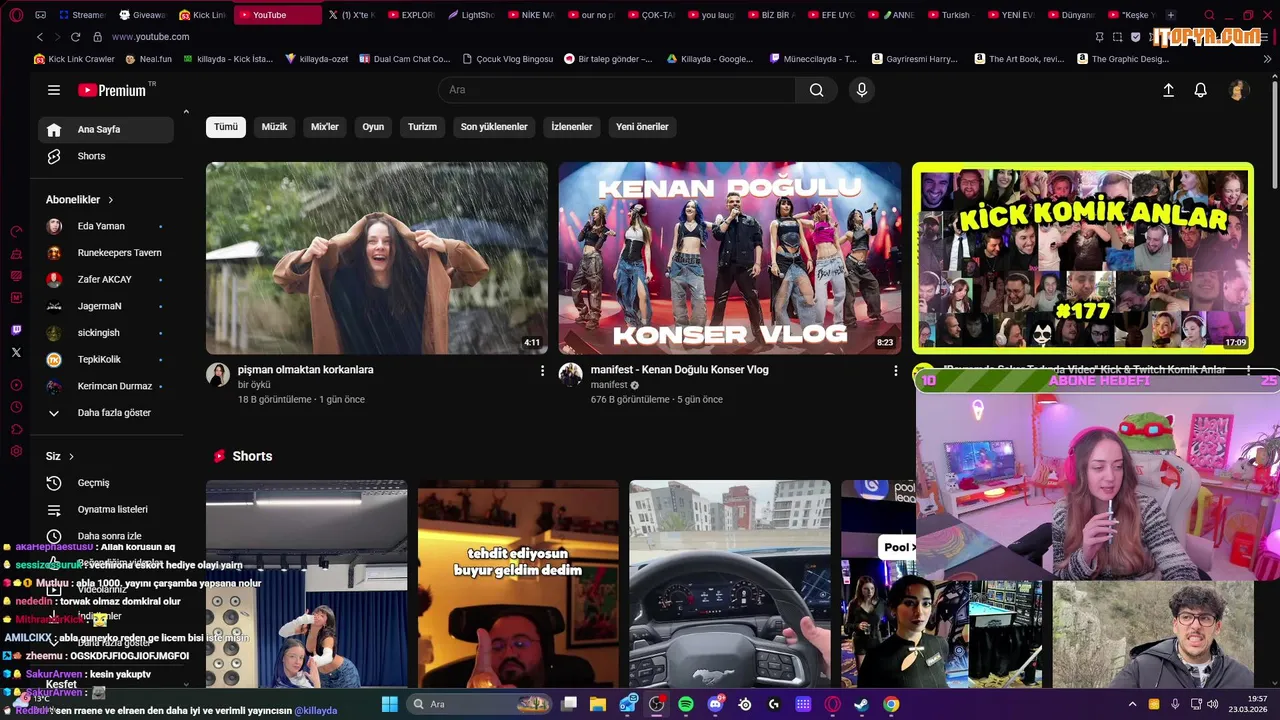This screenshot has height=720, width=1280.
Task: Open Kerimcan Durmaz channel
Action: click(106, 386)
